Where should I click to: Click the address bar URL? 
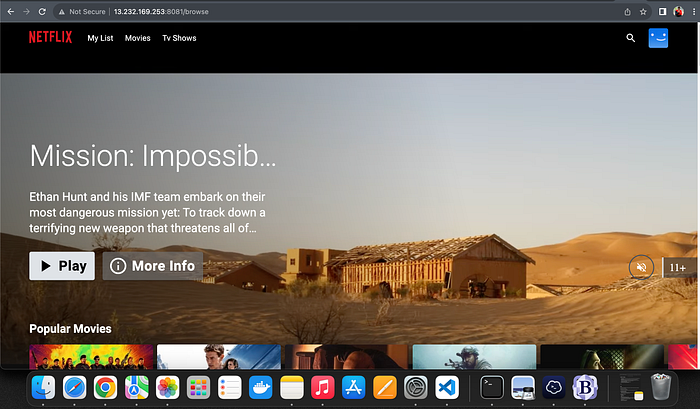[161, 12]
